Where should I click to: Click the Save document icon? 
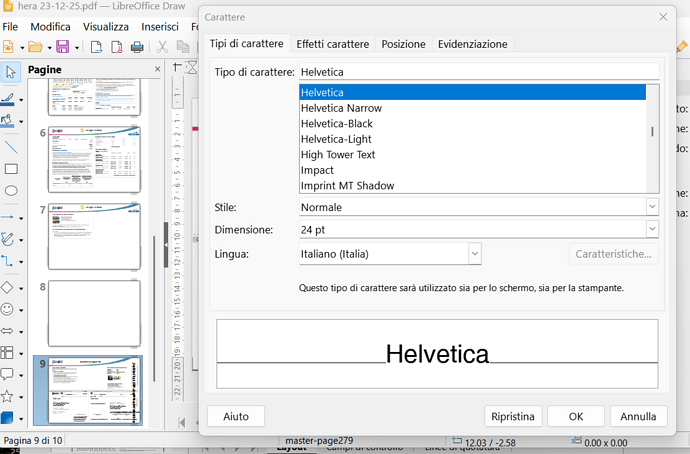point(62,47)
